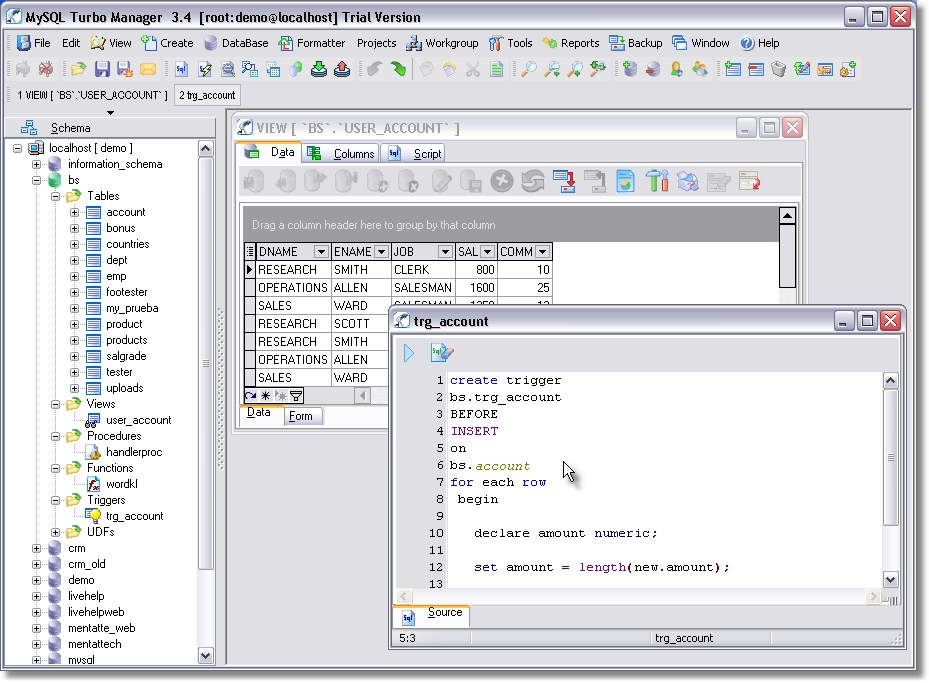
Task: Click the CLERK cell in JOB column
Action: tap(423, 270)
